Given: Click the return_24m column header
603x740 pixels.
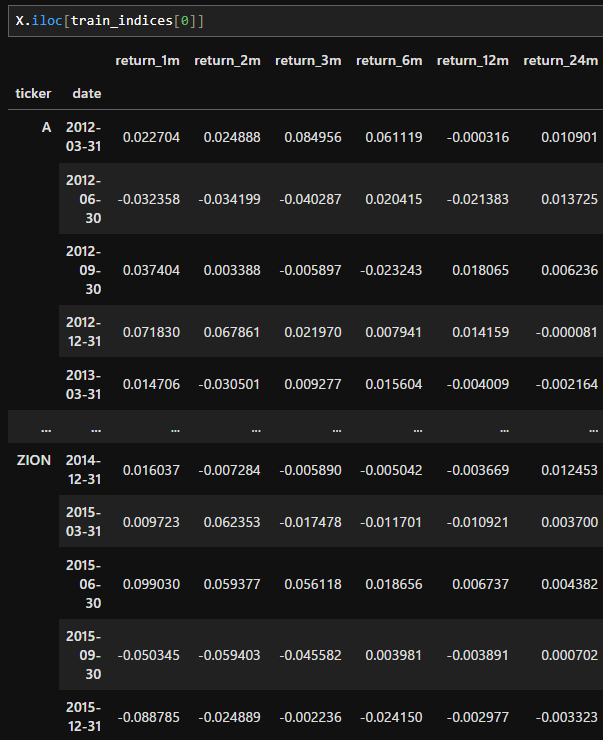Looking at the screenshot, I should pos(561,60).
